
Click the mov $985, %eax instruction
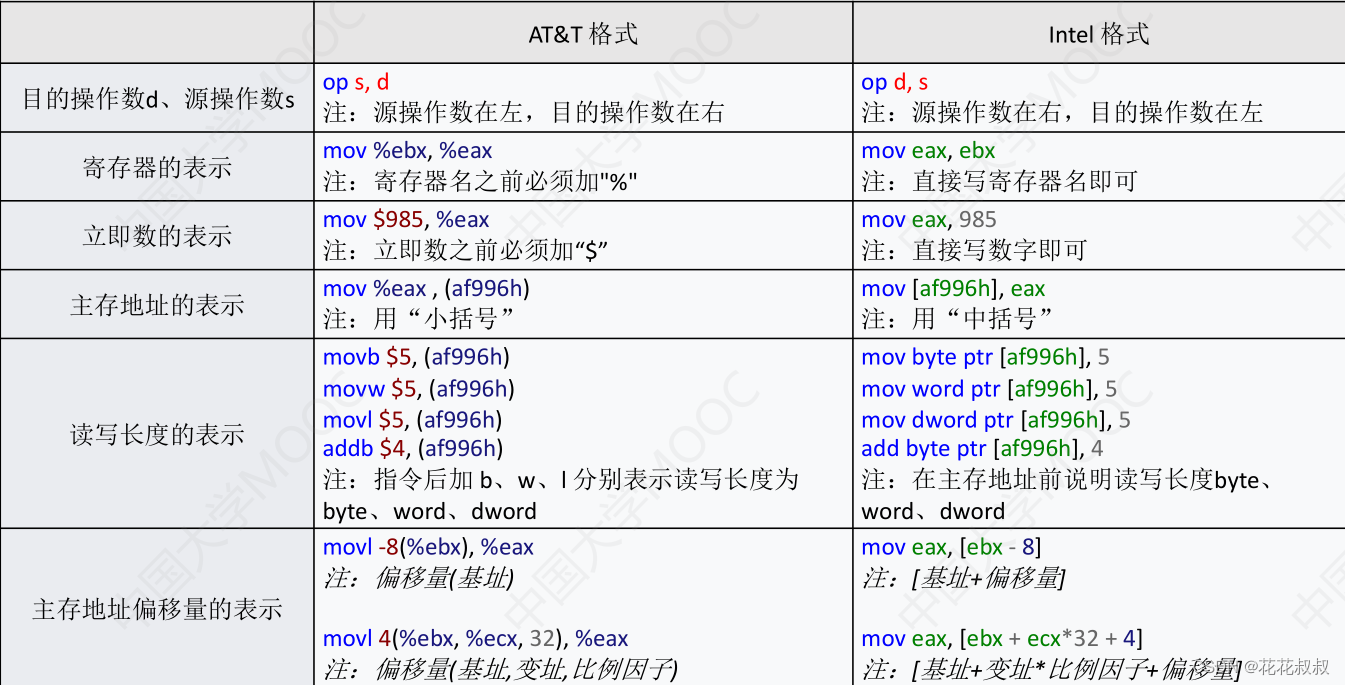(x=405, y=220)
